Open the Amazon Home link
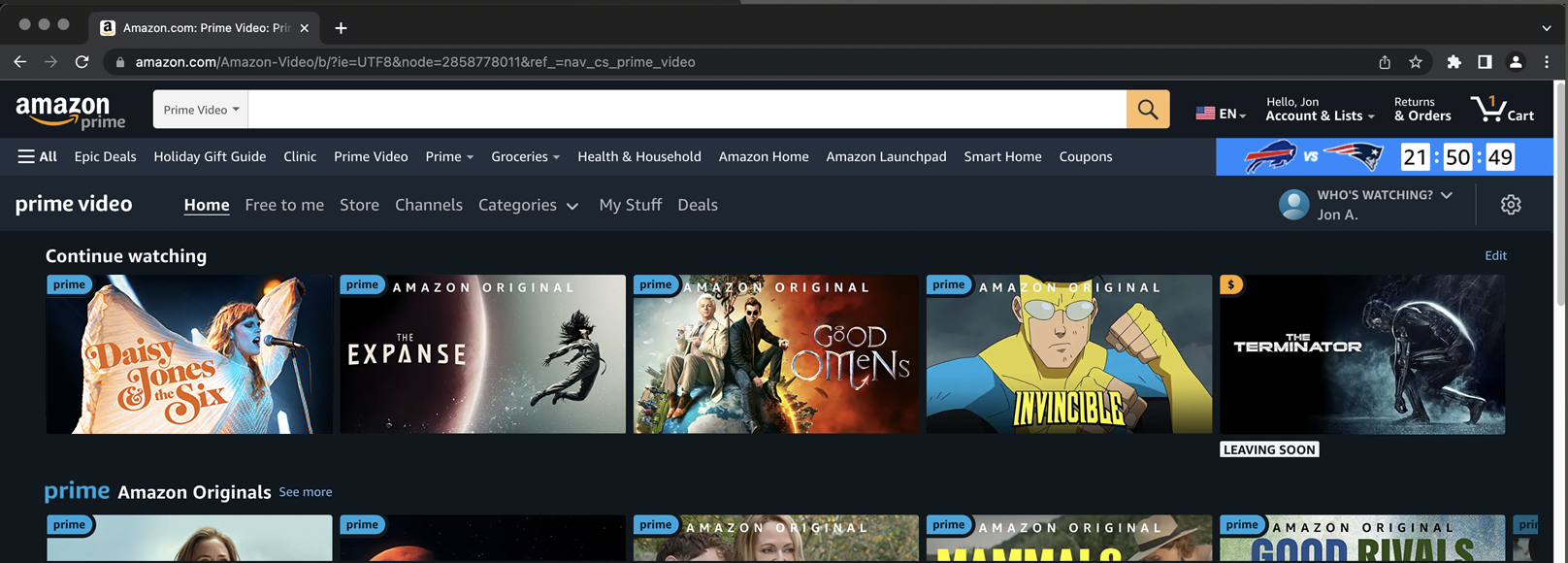This screenshot has width=1568, height=563. (x=764, y=156)
